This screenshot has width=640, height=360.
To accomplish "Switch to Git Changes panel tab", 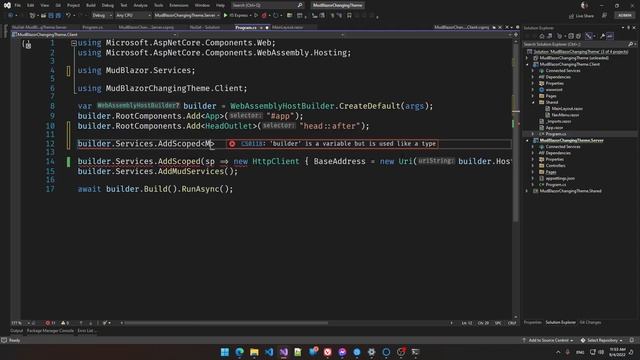I will (590, 322).
